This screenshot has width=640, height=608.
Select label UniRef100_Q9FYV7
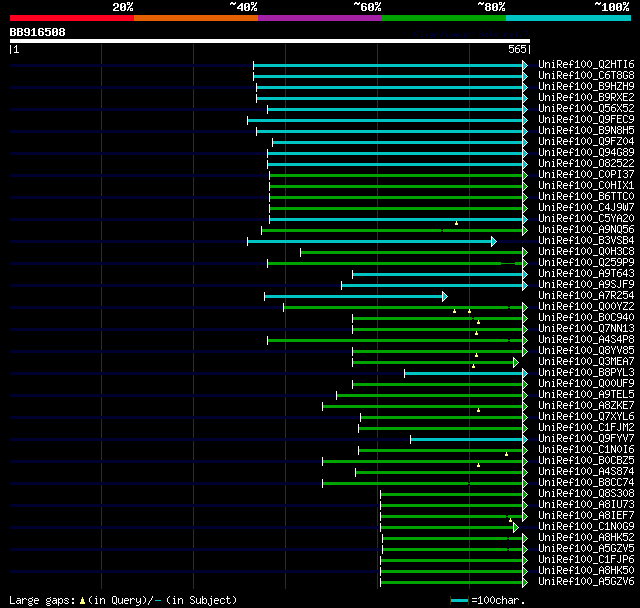pos(586,439)
